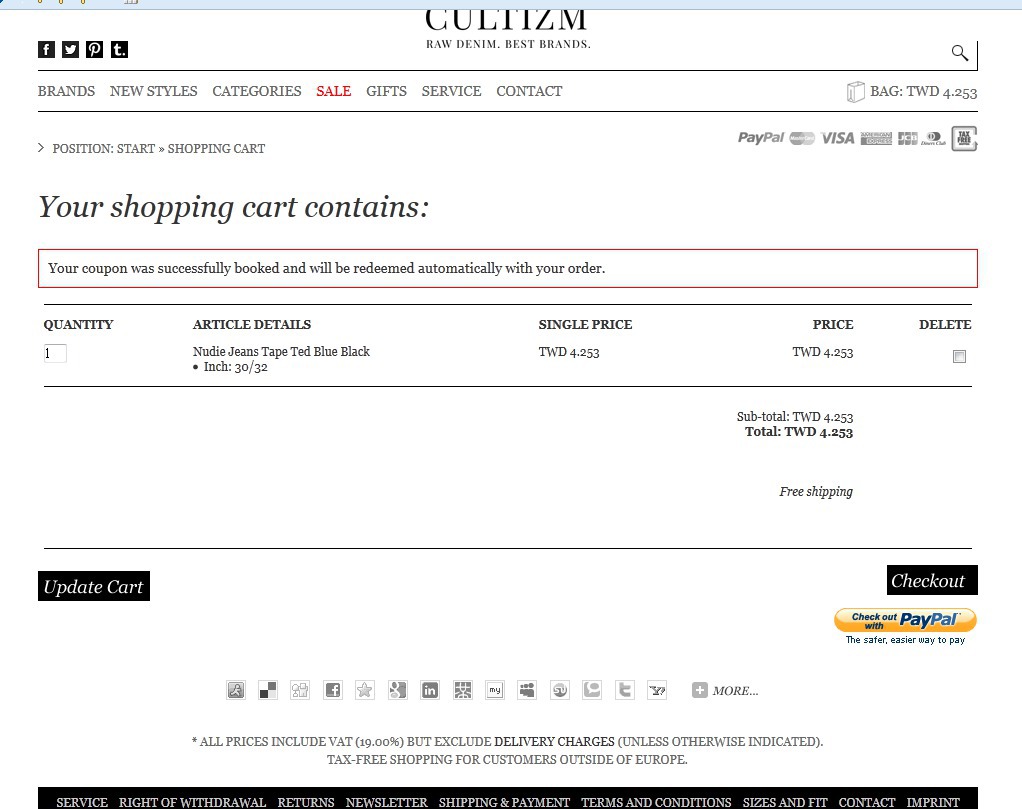The image size is (1022, 809).
Task: Open Cultizm Twitter icon in header
Action: pyautogui.click(x=70, y=50)
